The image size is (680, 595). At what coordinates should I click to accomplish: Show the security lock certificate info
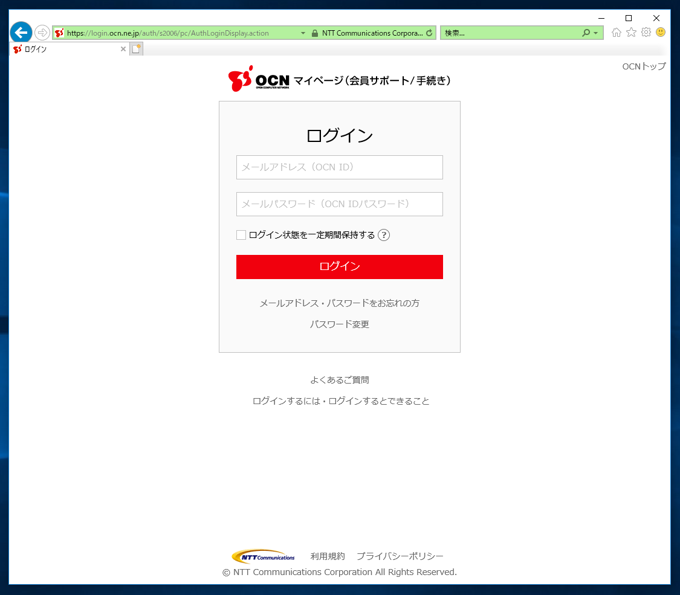315,33
